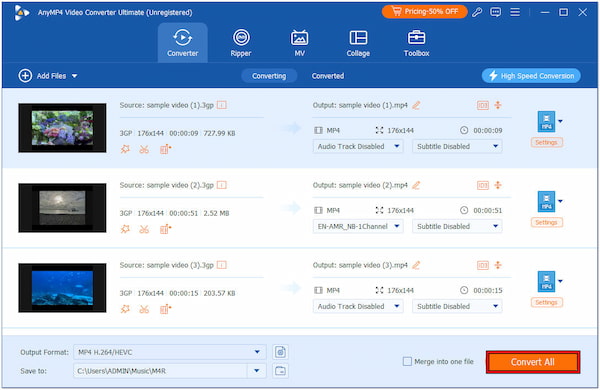Click the Pricing-50% OFF button
Screen dimensions: 600x390
coord(424,12)
